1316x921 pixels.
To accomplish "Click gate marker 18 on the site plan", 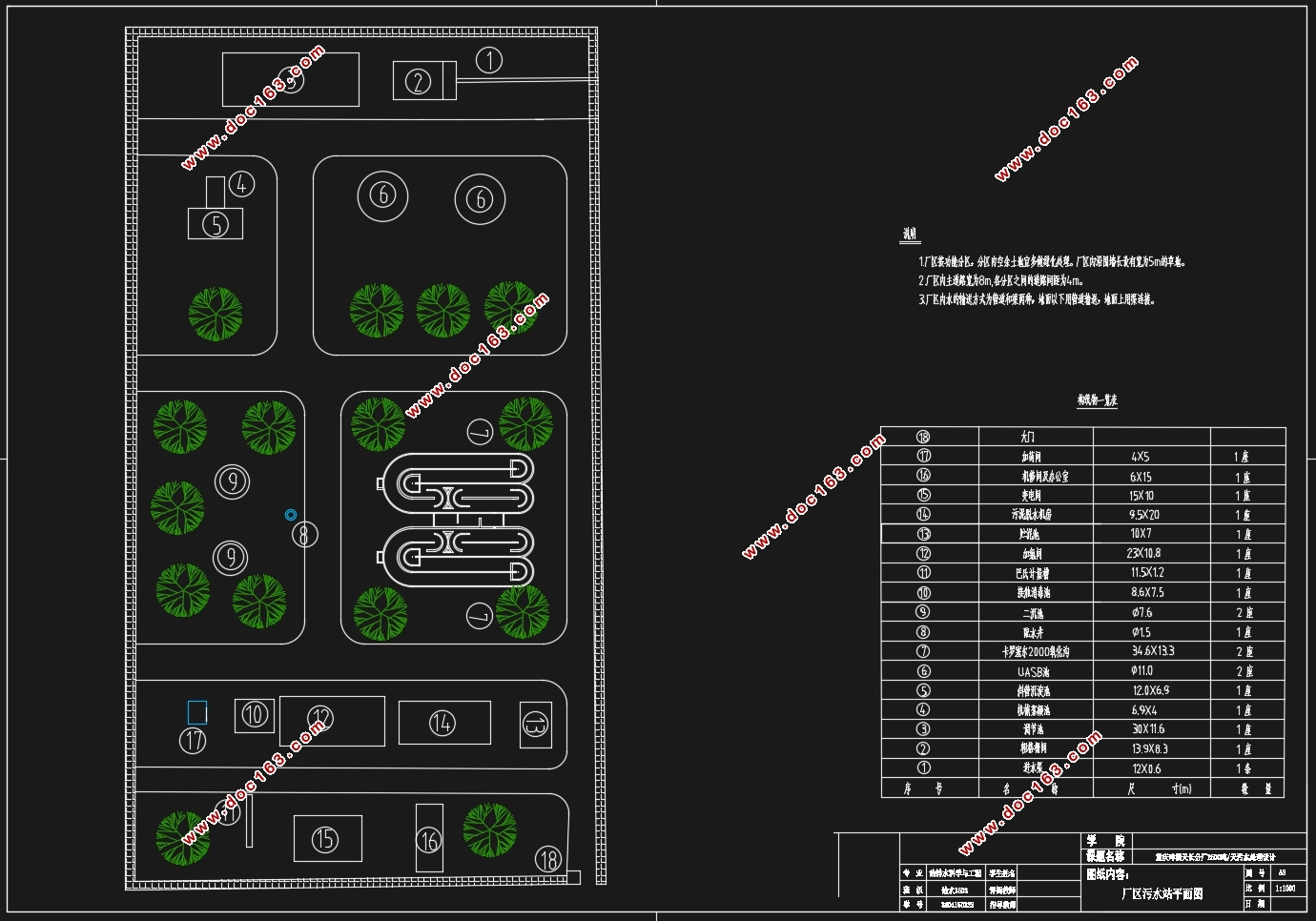I will [548, 859].
